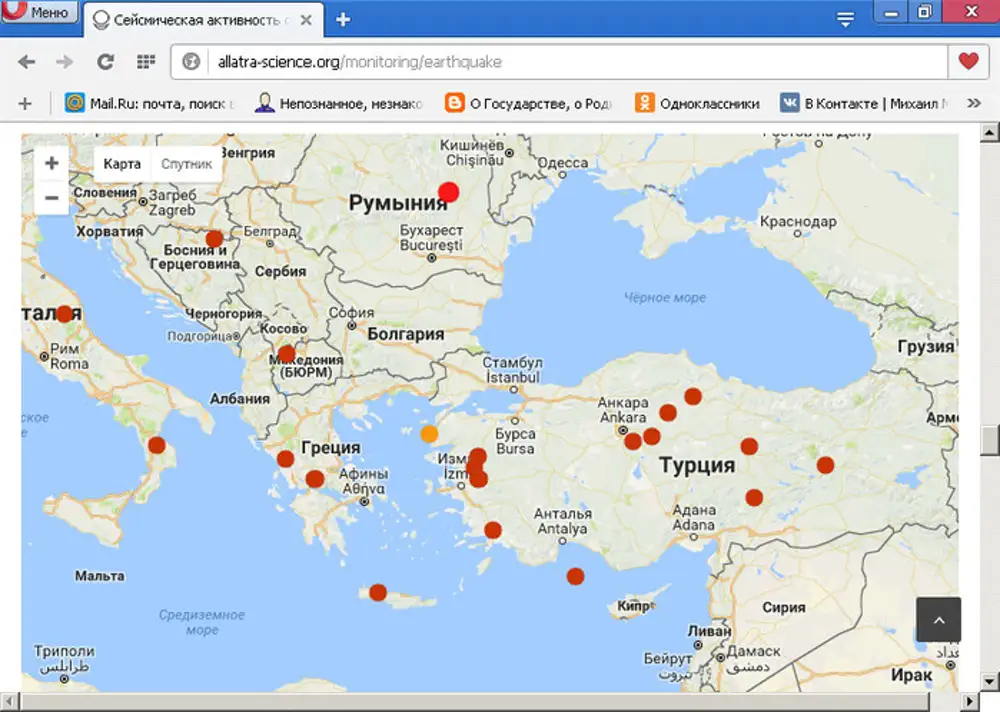
Task: Zoom in on the map
Action: pyautogui.click(x=52, y=163)
